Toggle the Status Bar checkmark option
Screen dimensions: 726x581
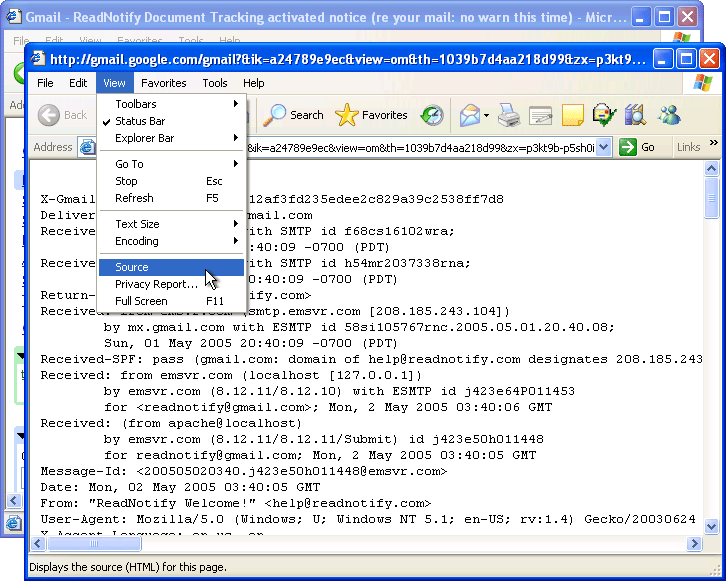click(140, 121)
